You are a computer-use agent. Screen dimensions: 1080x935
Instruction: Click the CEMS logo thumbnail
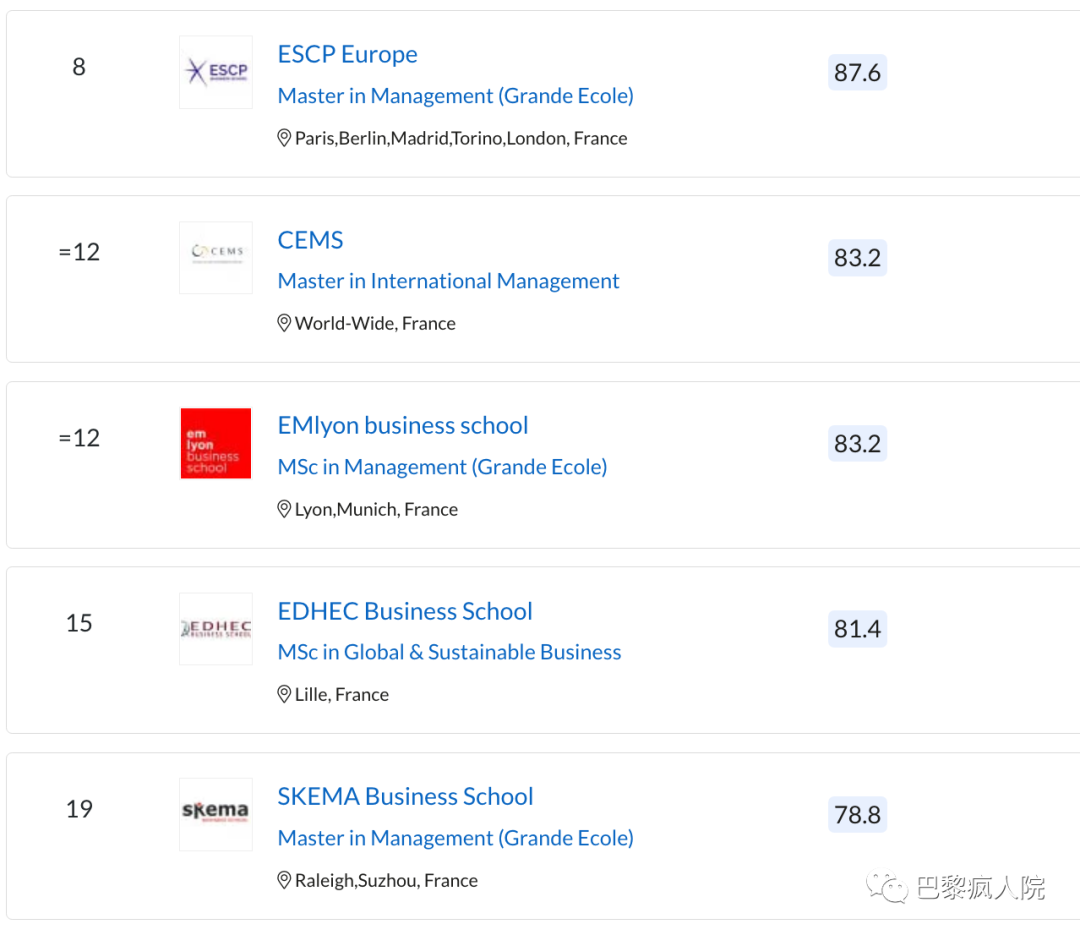click(216, 257)
